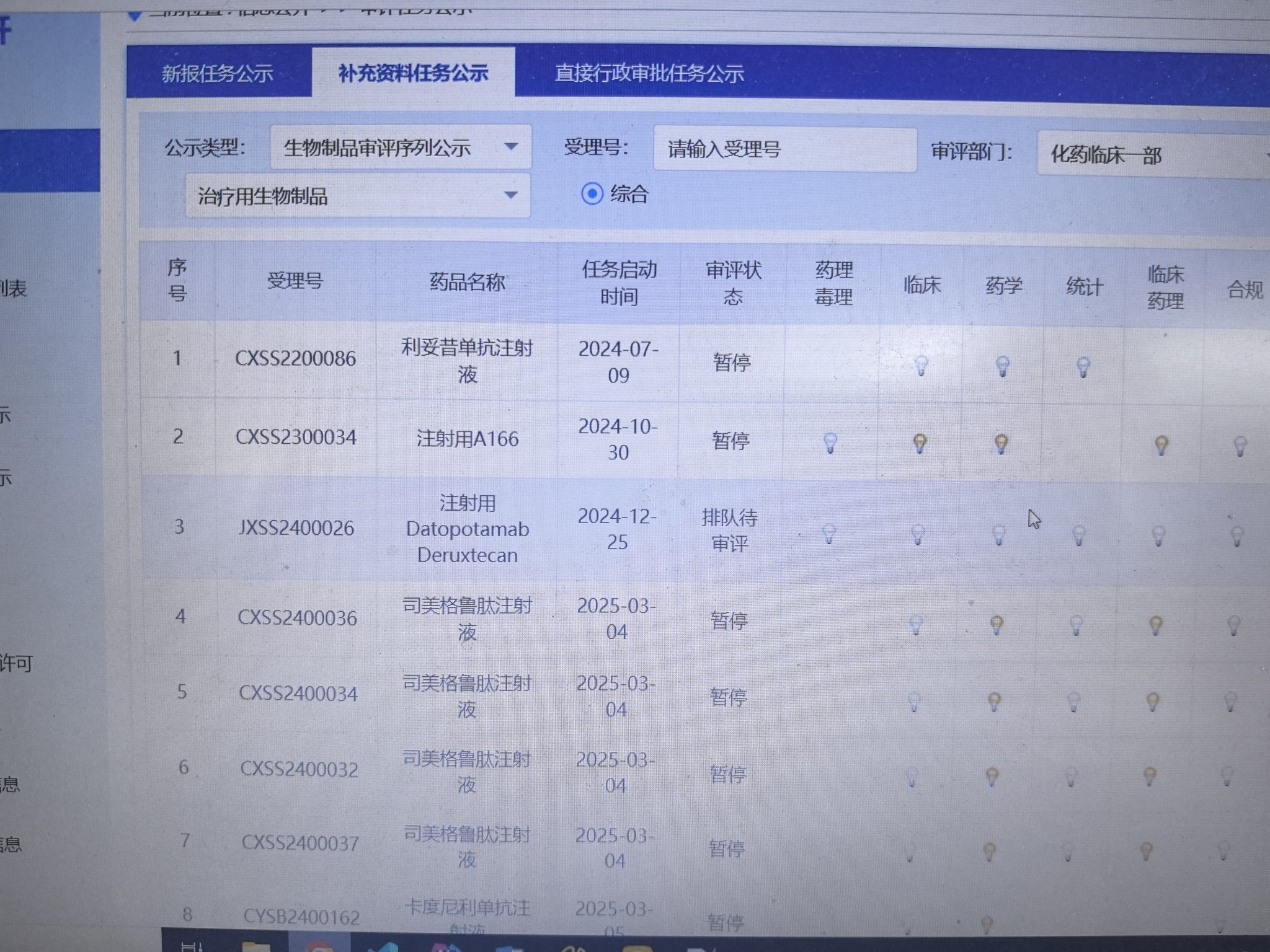Click the 合规 bulb for CXSS2300034
This screenshot has height=952, width=1270.
(x=1240, y=446)
